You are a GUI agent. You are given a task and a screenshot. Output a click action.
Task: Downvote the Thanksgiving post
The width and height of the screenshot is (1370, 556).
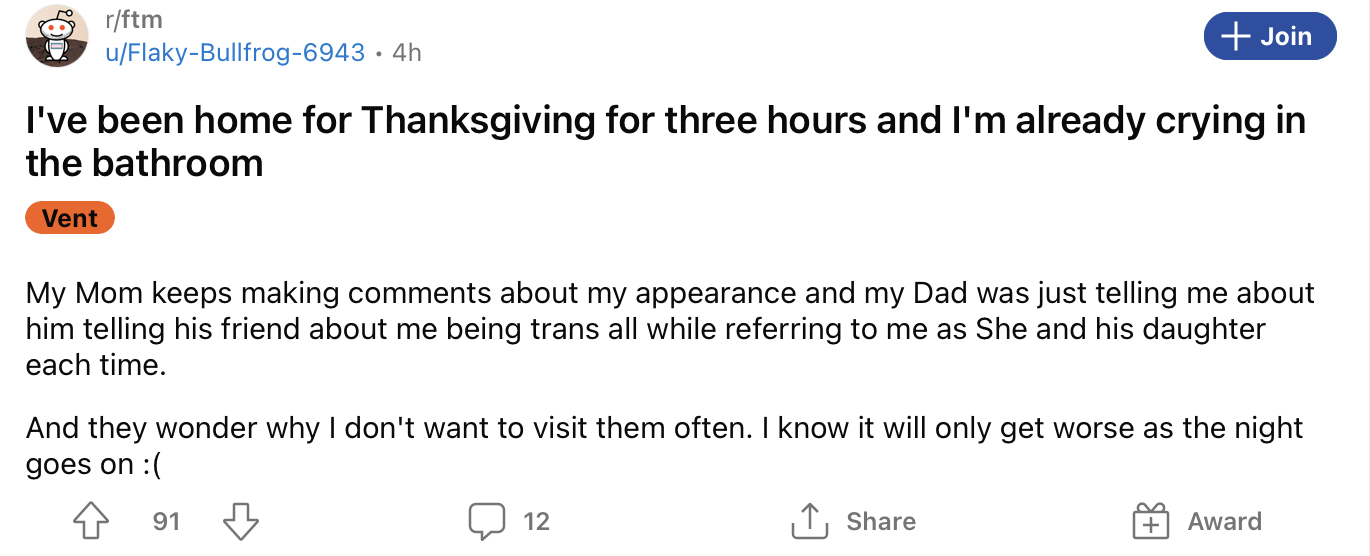click(x=239, y=521)
